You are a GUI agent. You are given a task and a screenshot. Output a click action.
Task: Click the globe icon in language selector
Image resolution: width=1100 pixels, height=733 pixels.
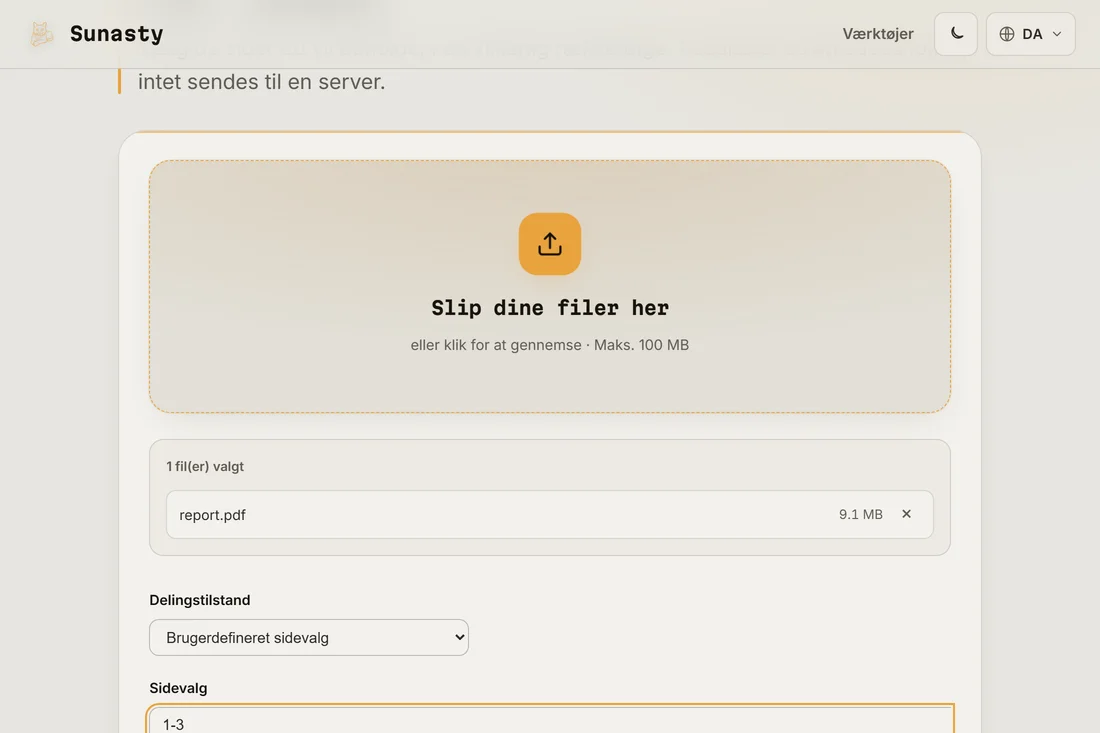click(x=1007, y=34)
